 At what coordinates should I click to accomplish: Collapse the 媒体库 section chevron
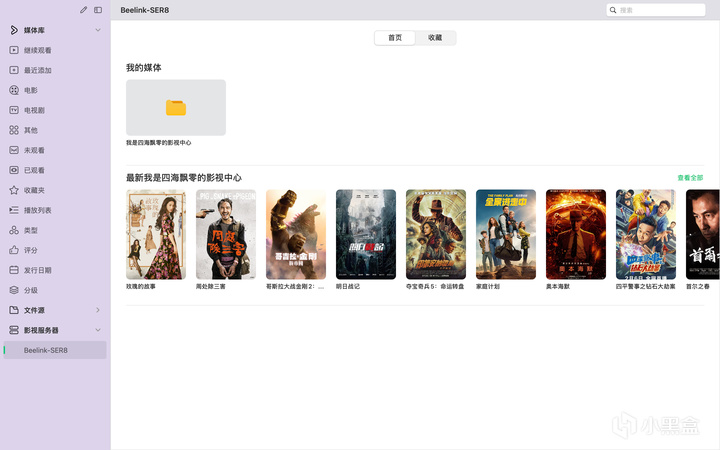click(x=98, y=30)
